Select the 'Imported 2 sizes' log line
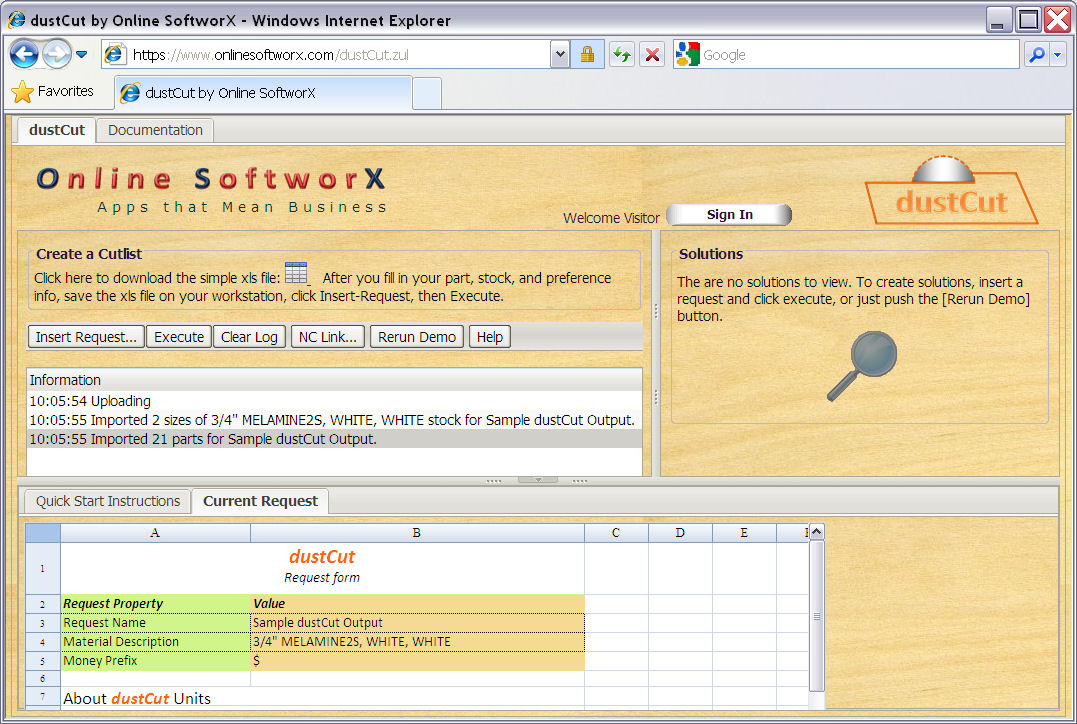The height and width of the screenshot is (724, 1077). click(335, 420)
